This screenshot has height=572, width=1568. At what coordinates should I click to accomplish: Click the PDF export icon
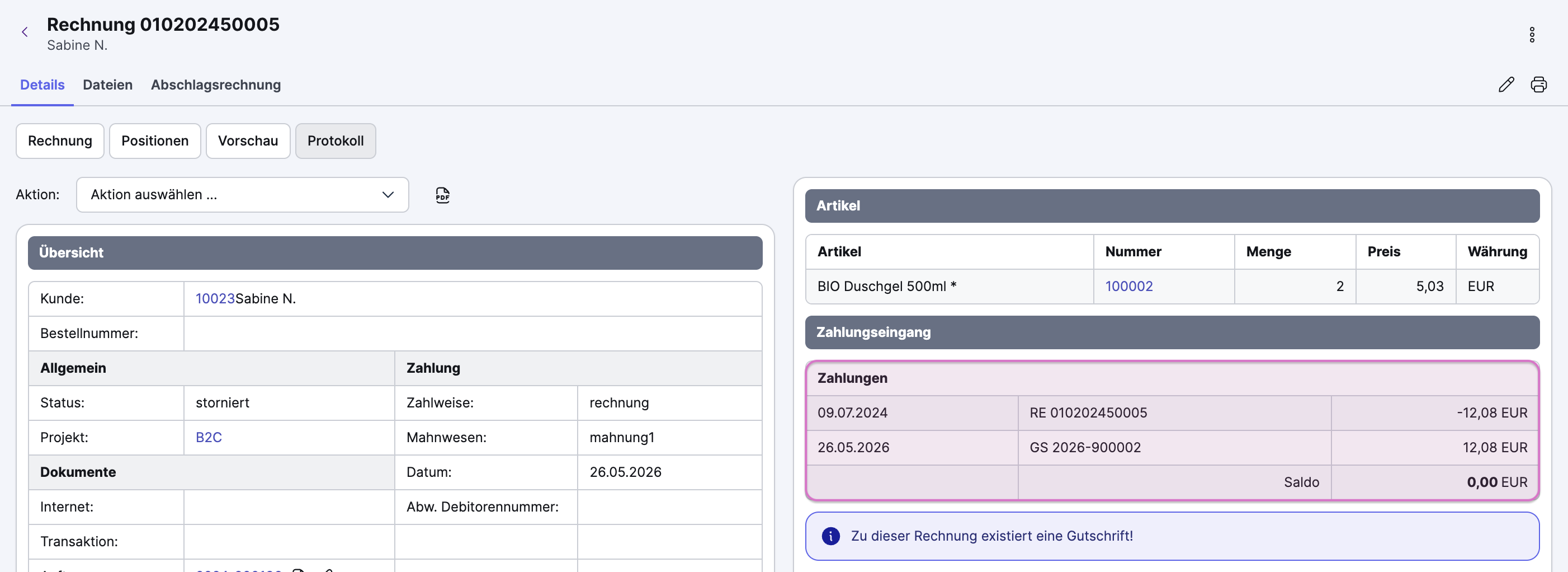coord(442,195)
